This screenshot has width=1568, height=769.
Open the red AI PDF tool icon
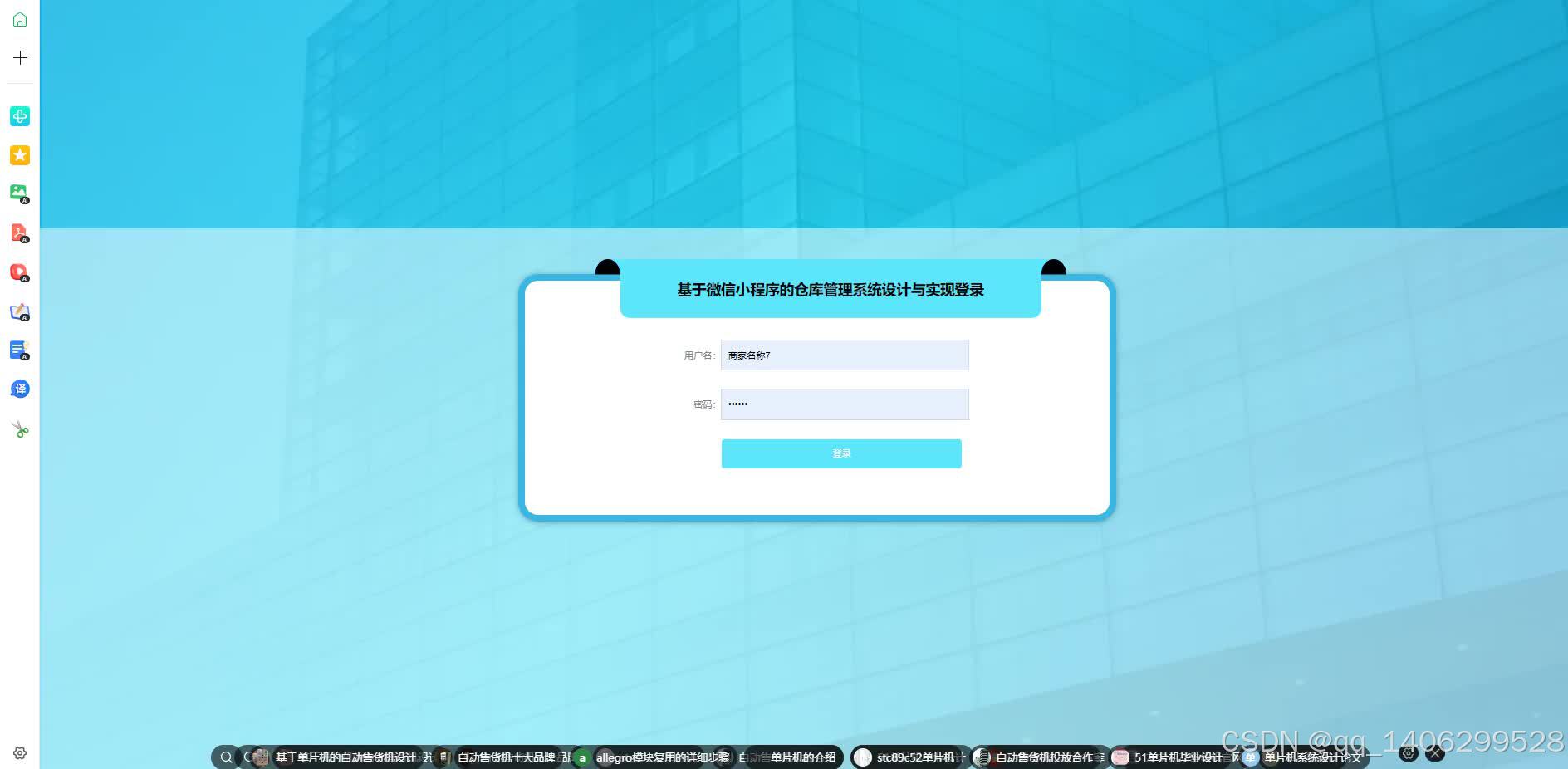(x=20, y=233)
